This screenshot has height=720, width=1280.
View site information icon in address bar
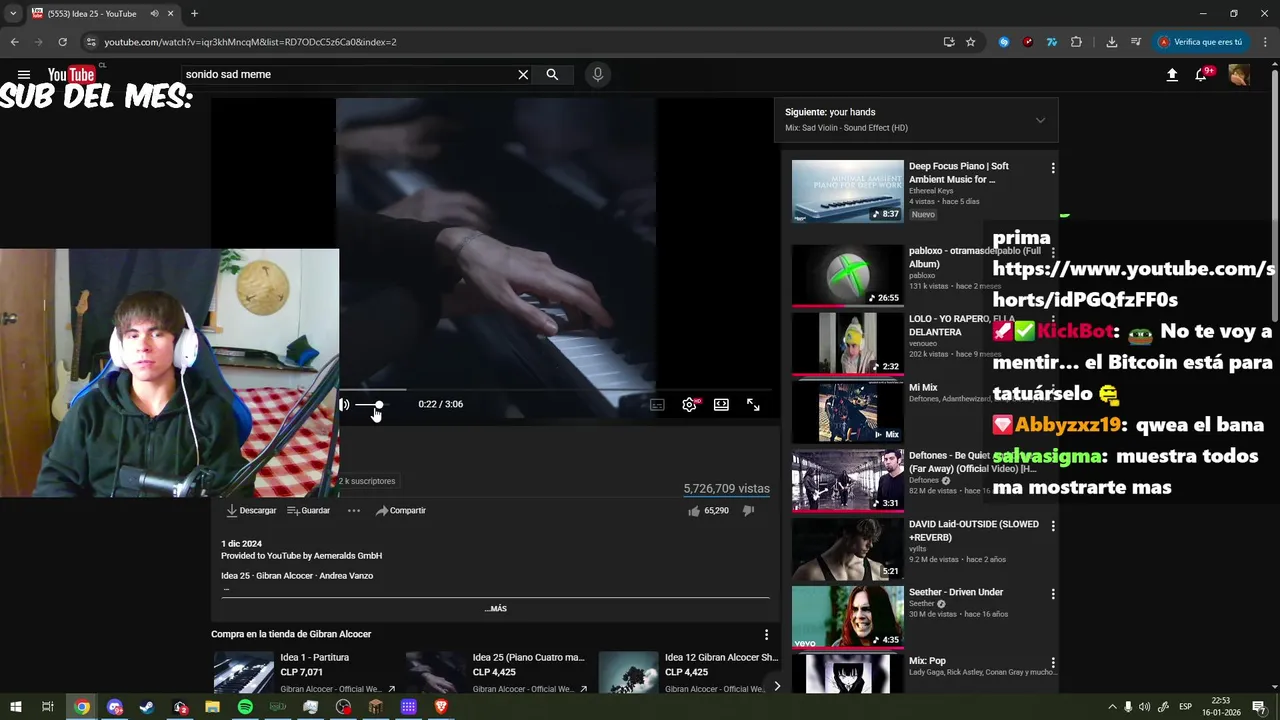click(91, 42)
